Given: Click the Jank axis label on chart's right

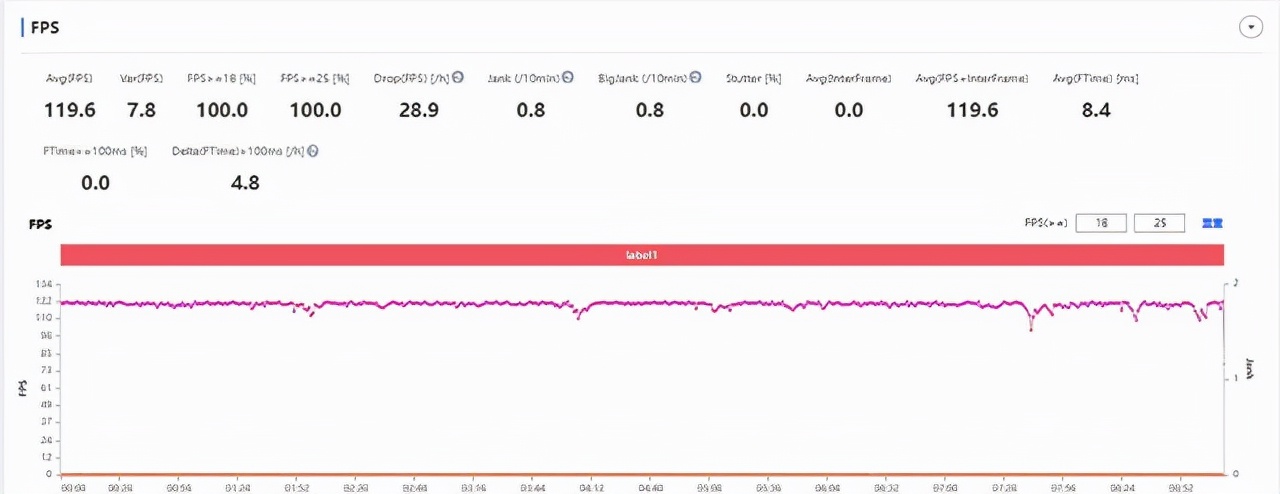Looking at the screenshot, I should click(1250, 368).
